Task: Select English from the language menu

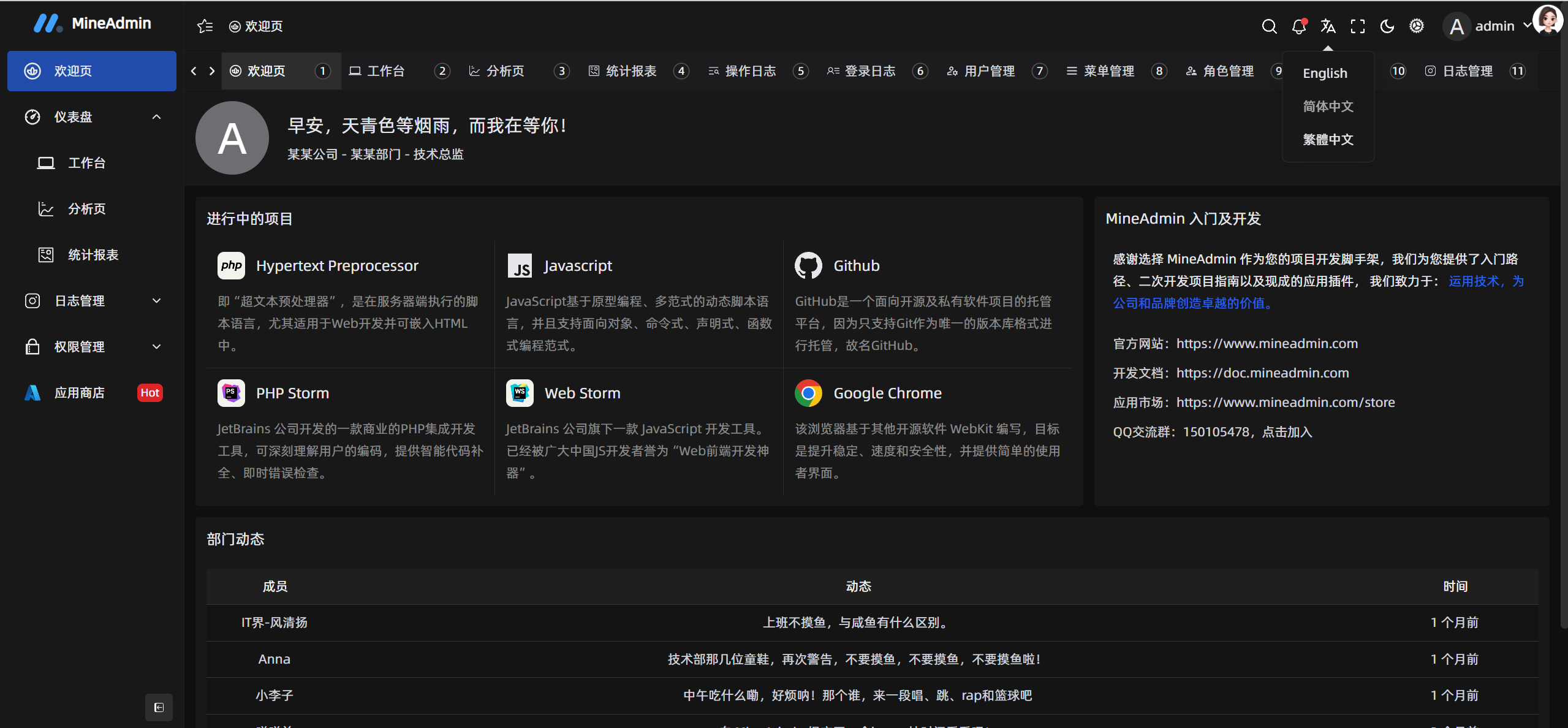Action: click(x=1325, y=72)
